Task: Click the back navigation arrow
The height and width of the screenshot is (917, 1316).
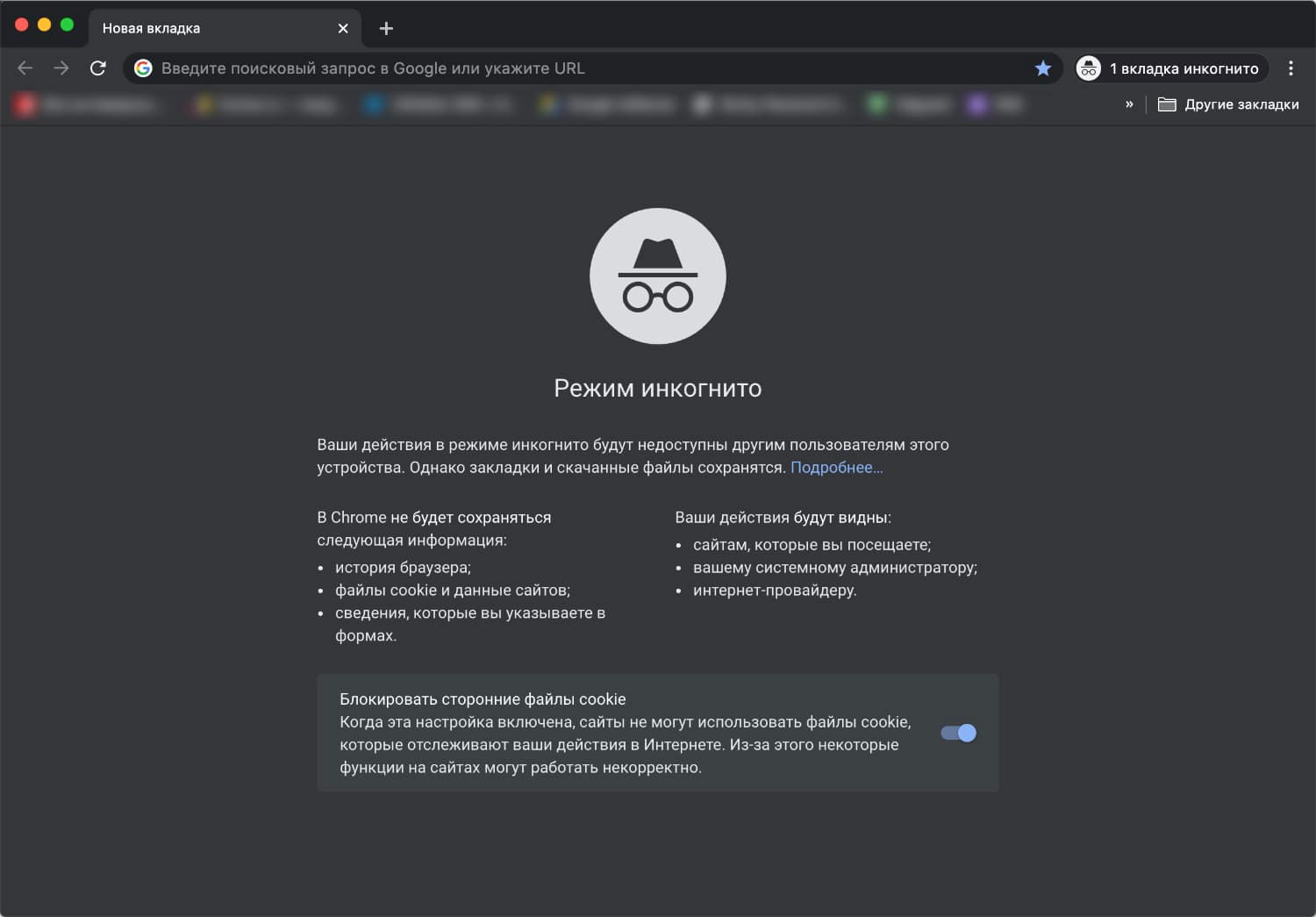Action: coord(24,68)
